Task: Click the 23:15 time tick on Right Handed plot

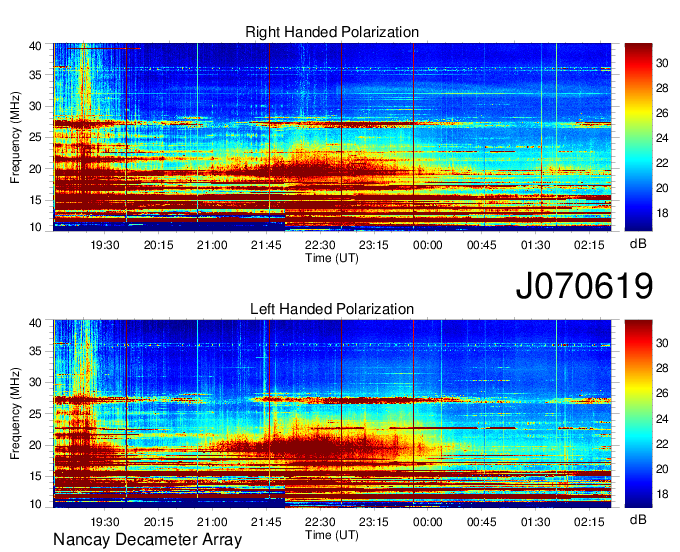Action: [374, 245]
